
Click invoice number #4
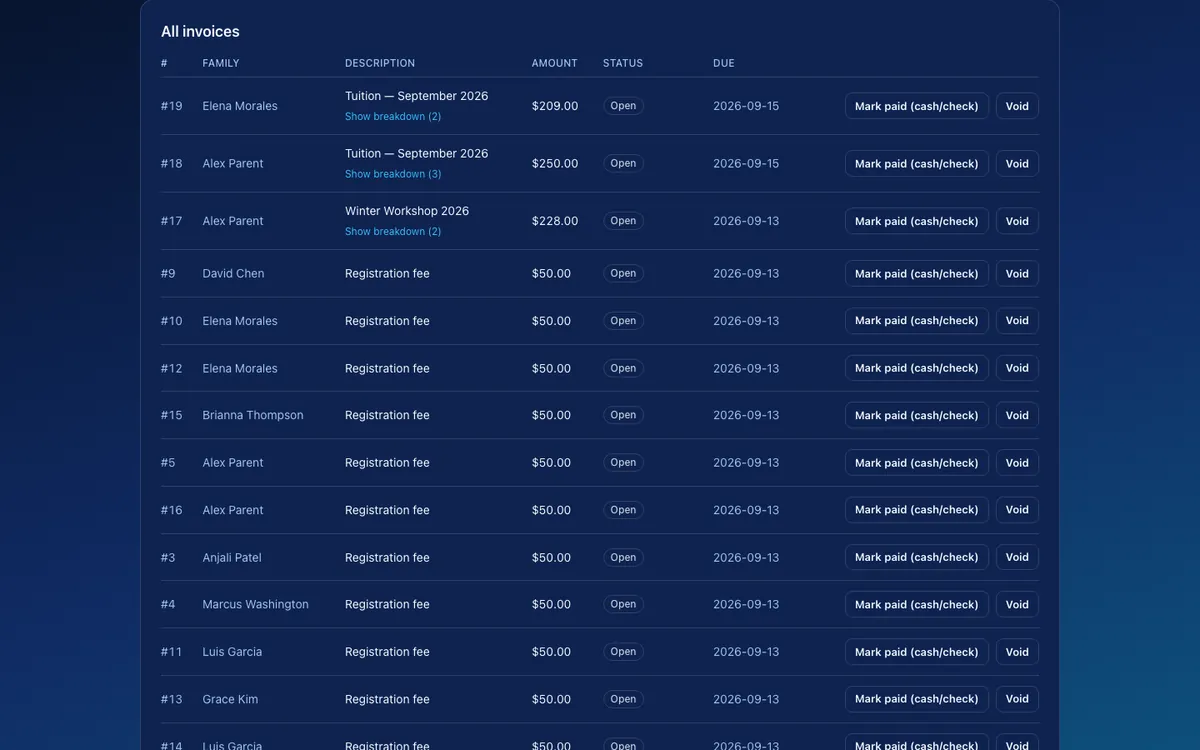pos(168,605)
